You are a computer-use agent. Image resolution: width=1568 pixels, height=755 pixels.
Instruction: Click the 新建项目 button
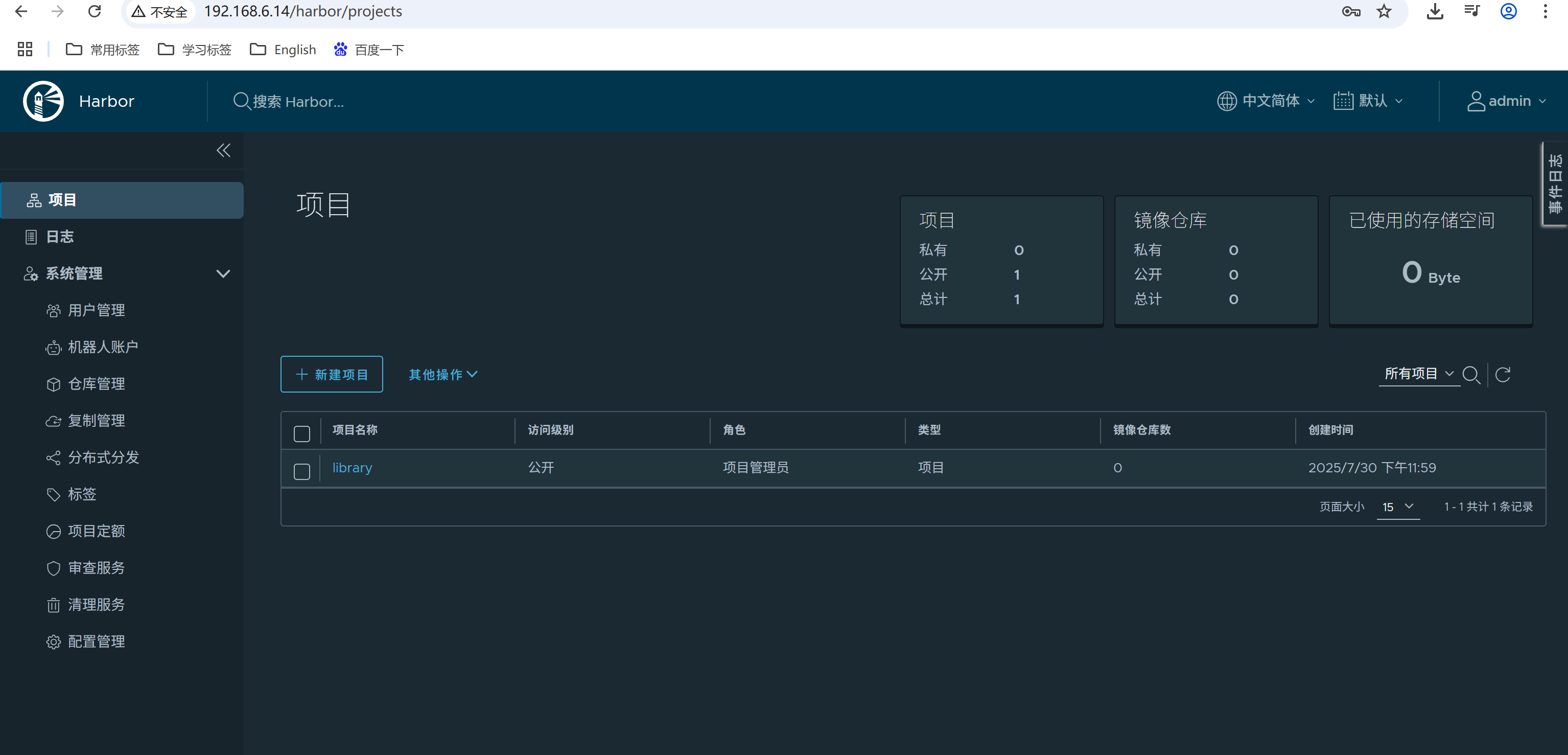click(332, 375)
